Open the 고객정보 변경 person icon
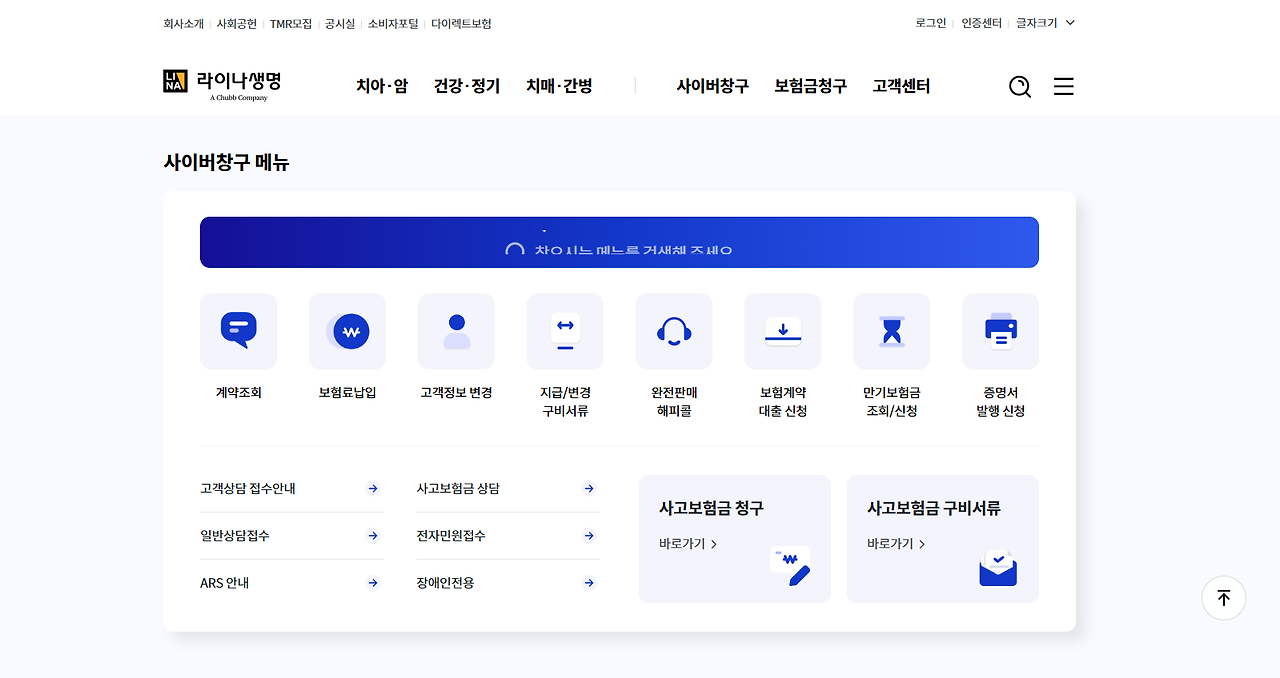Viewport: 1280px width, 678px height. 456,331
